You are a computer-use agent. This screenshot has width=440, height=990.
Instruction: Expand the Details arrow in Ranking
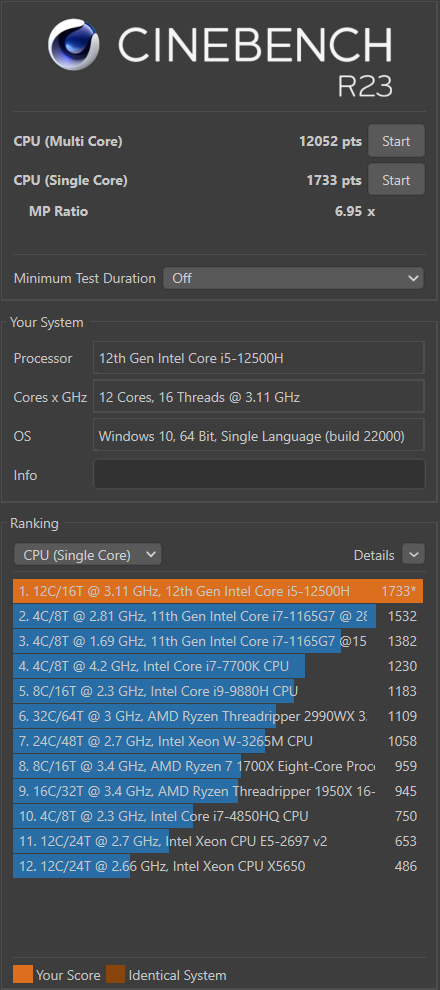[x=413, y=554]
